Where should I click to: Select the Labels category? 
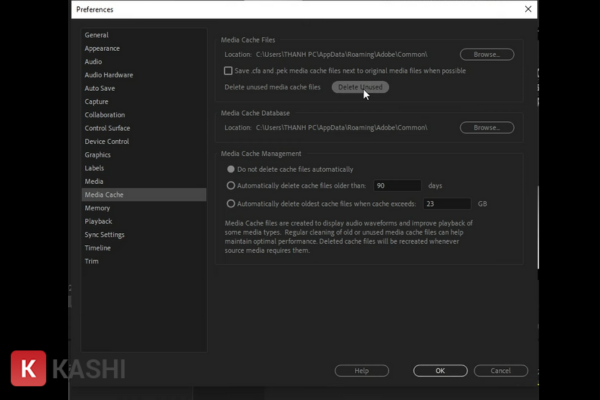[95, 168]
